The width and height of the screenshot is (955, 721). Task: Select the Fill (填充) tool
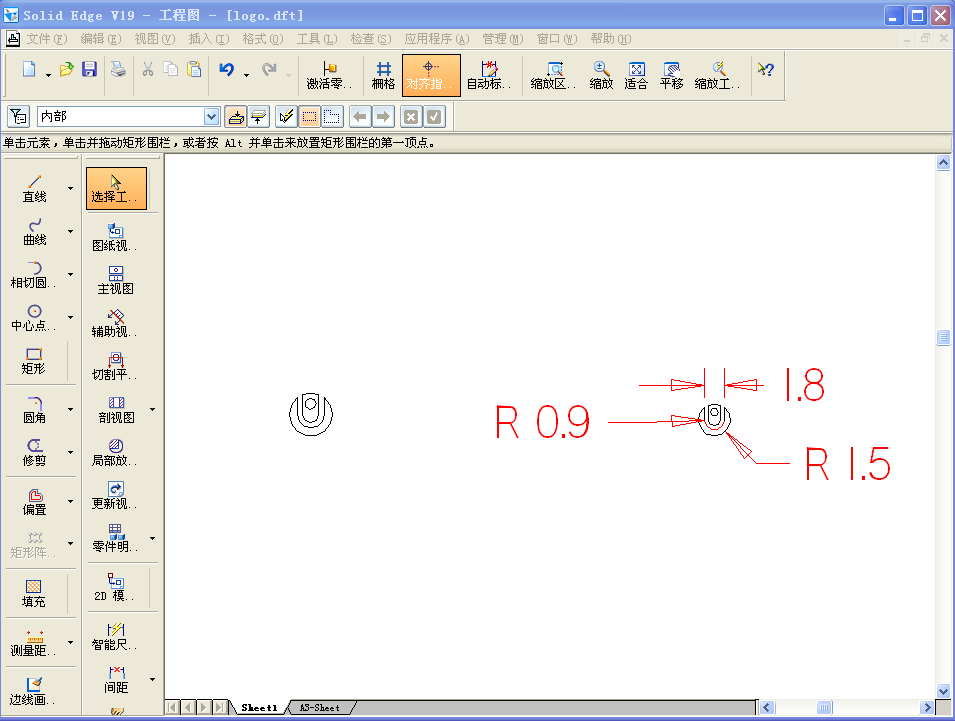click(x=33, y=593)
